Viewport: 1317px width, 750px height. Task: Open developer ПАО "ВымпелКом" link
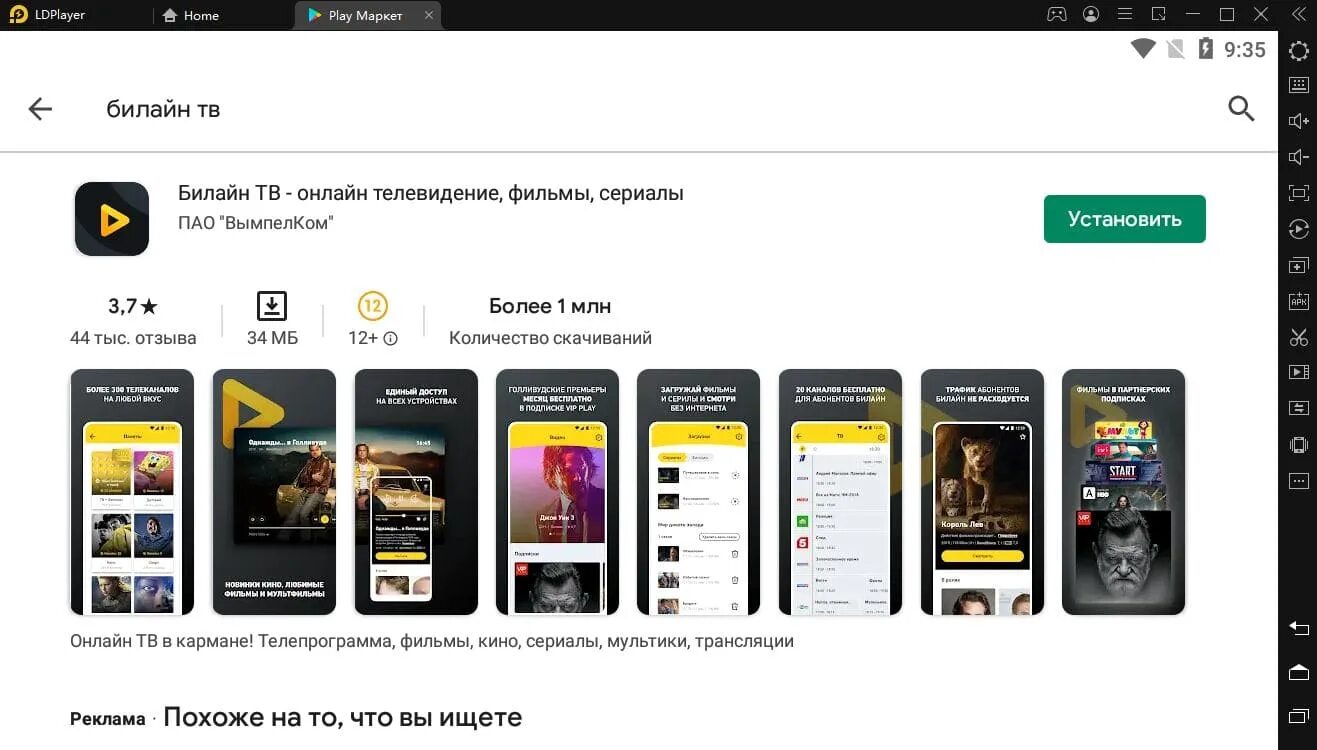point(255,223)
